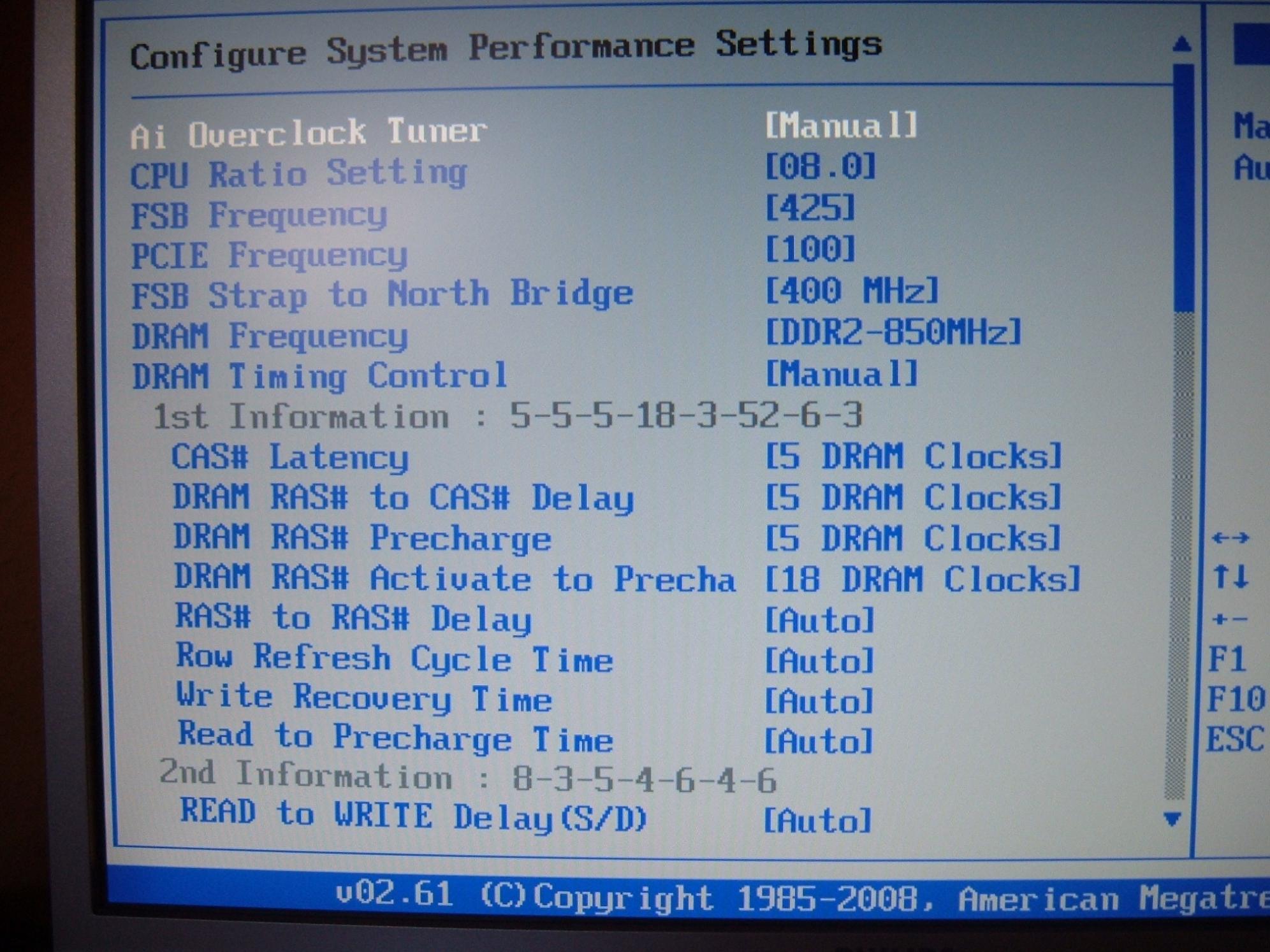Screen dimensions: 1270x952
Task: Change the DRAM Frequency DDR2-850MHz setting
Action: coord(893,333)
